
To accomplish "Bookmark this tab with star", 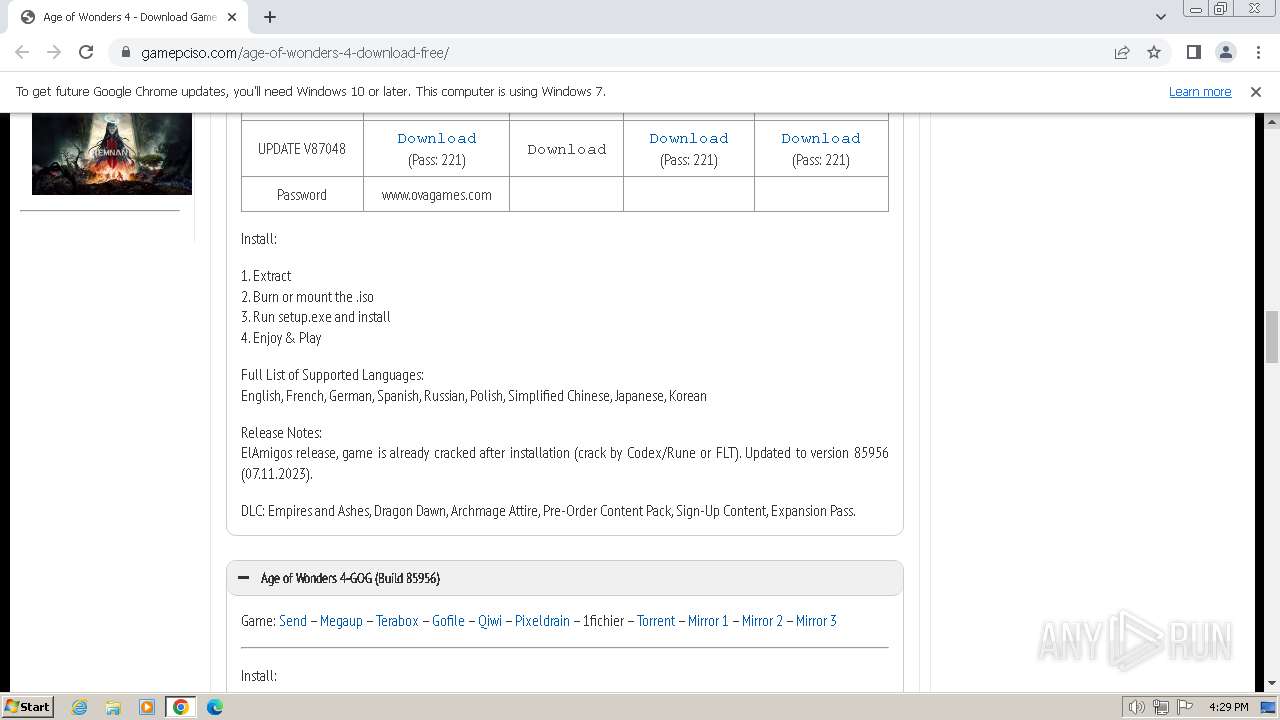I will [1154, 52].
